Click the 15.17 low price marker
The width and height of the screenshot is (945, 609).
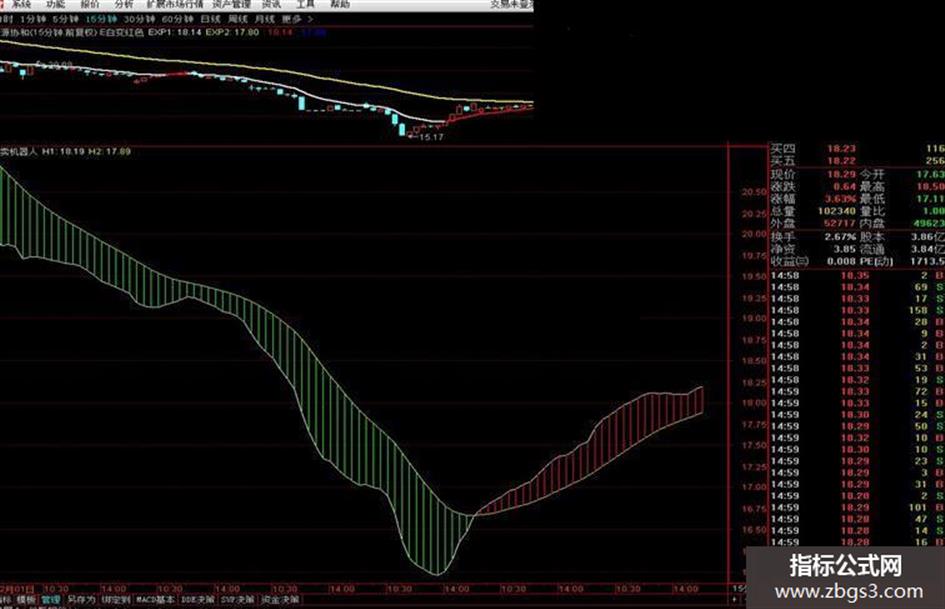(431, 137)
